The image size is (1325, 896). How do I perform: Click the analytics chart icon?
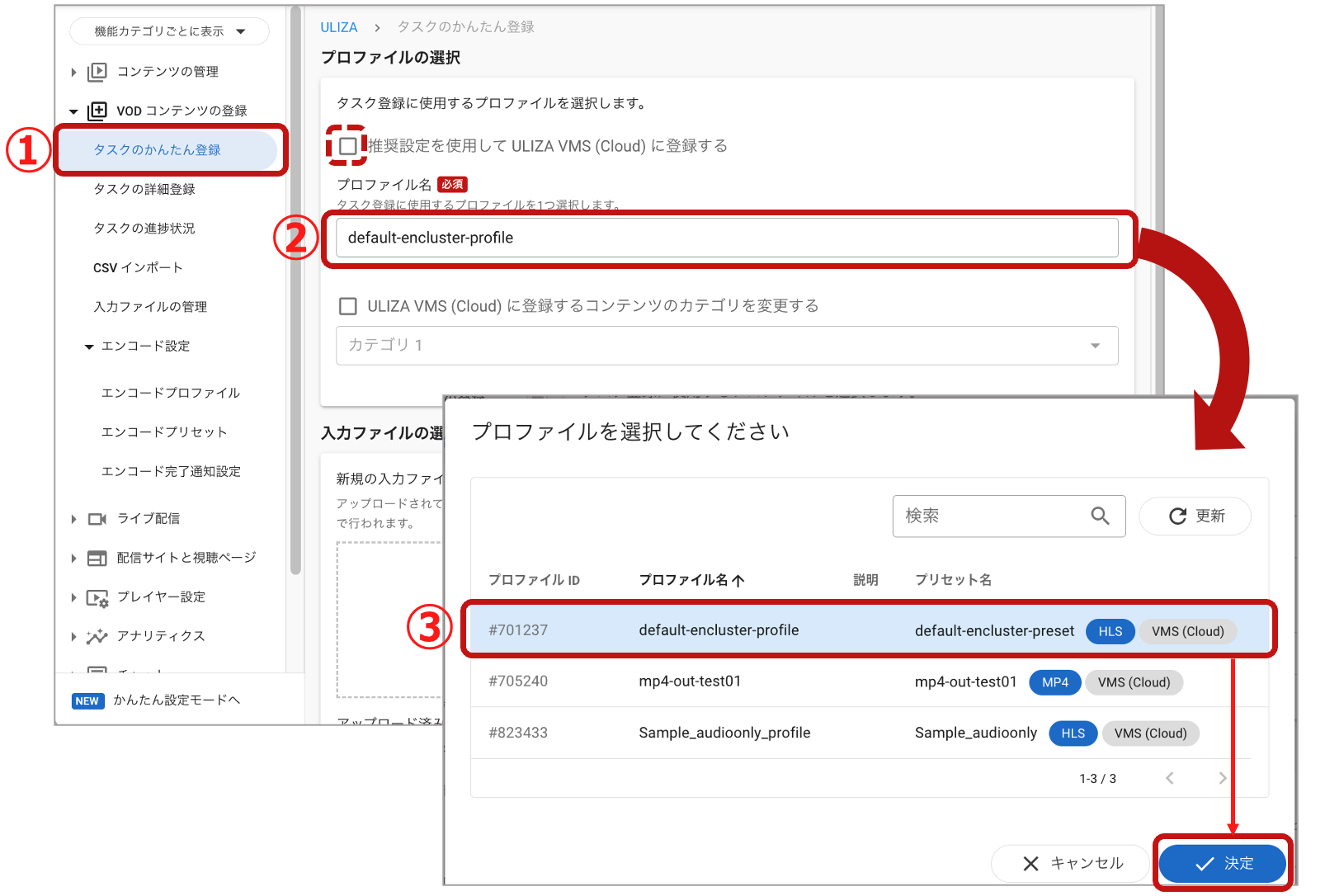pos(97,636)
